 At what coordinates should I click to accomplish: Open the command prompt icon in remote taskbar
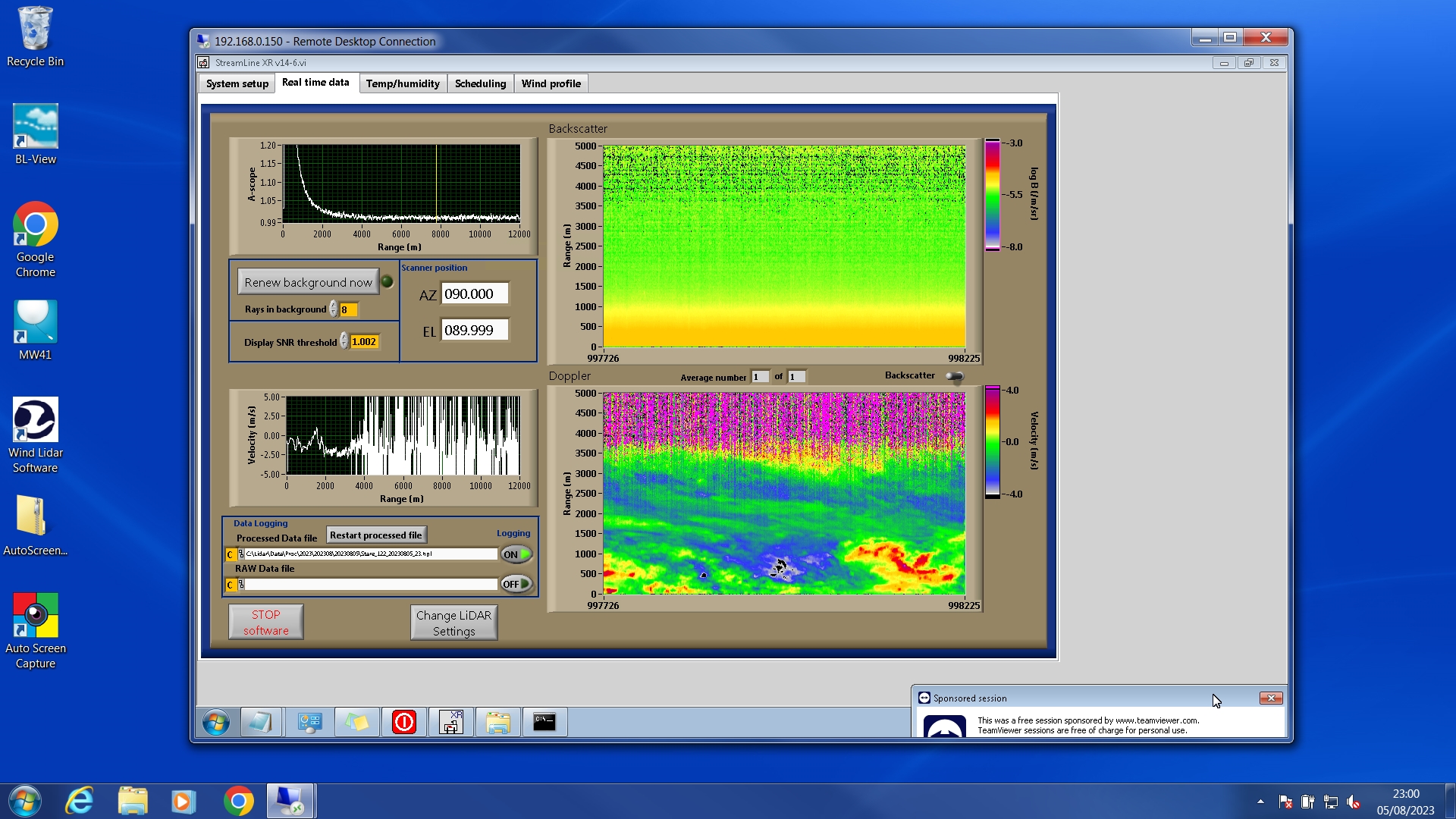(544, 722)
